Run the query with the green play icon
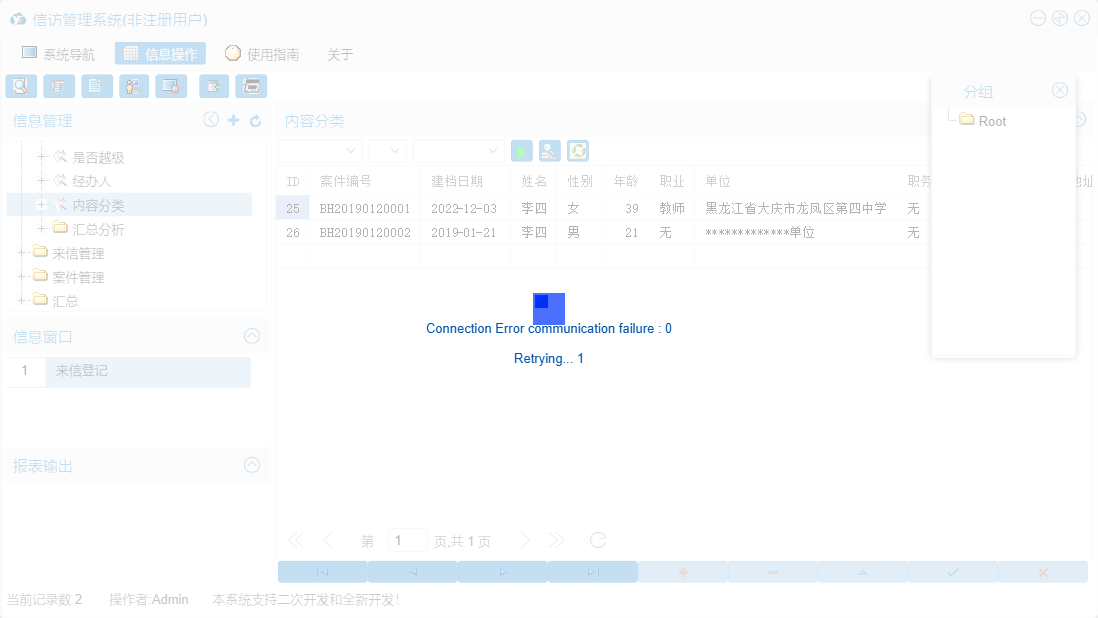 521,150
